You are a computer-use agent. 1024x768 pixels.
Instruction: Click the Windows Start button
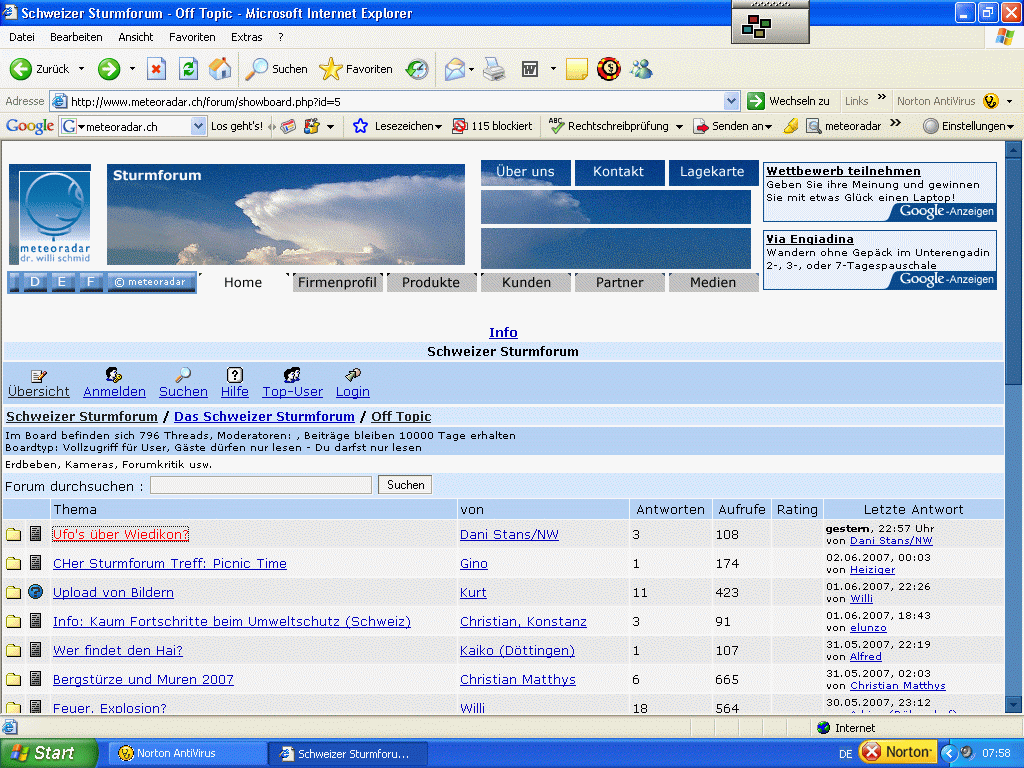[49, 753]
